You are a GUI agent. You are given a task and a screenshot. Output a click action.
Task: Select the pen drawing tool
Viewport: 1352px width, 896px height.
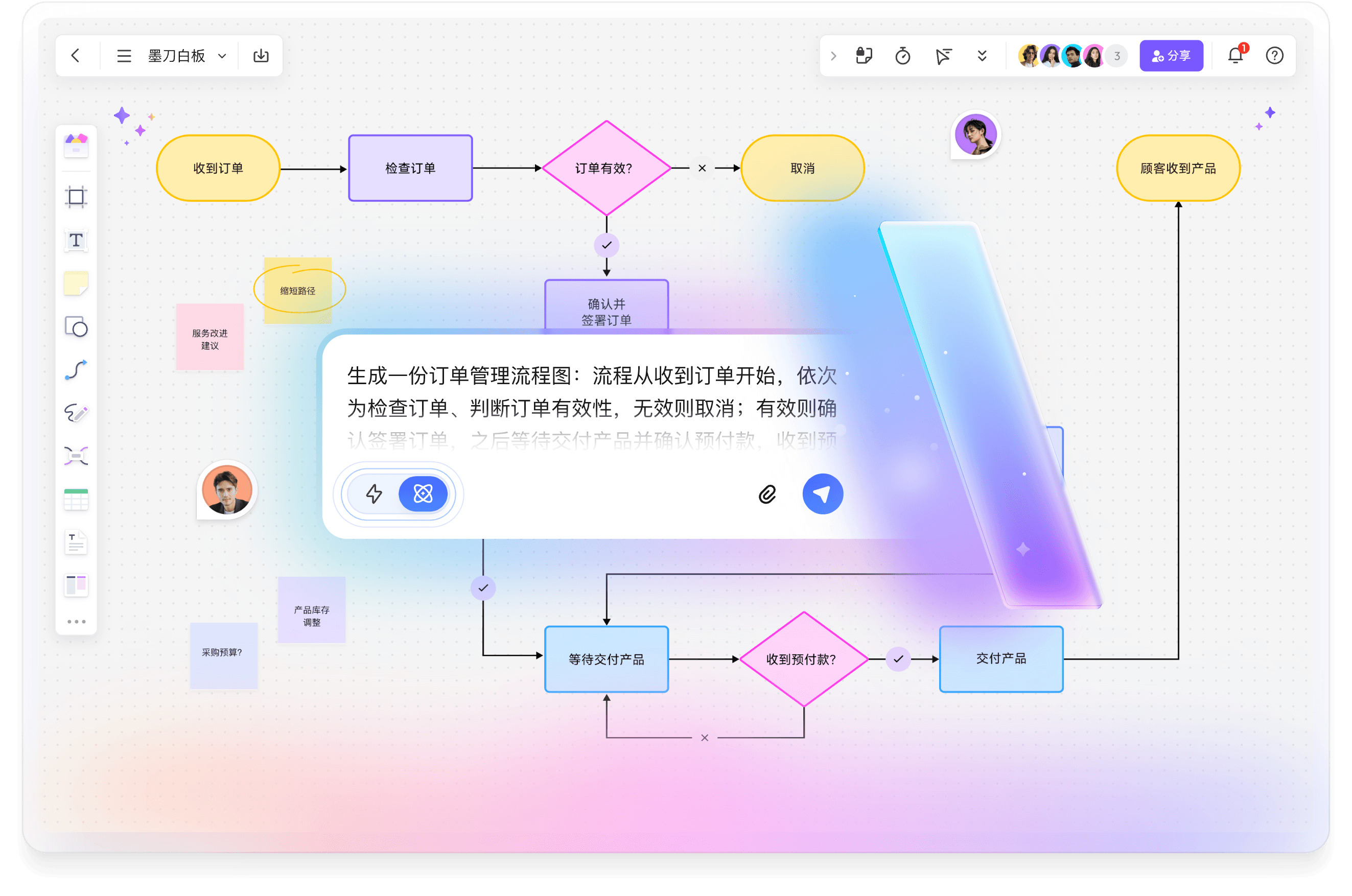(76, 413)
